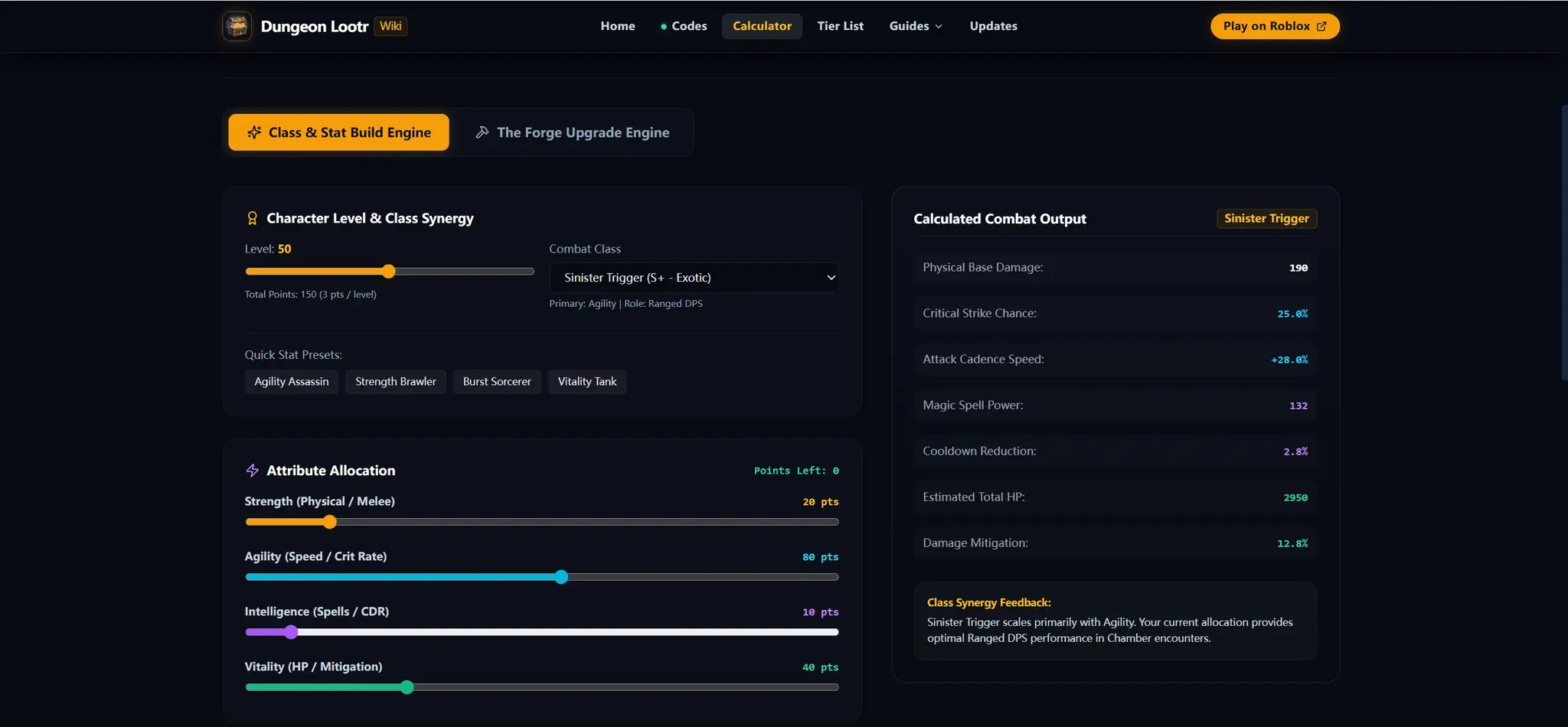Click the green dot beside Codes
This screenshot has height=727, width=1568.
[x=664, y=26]
